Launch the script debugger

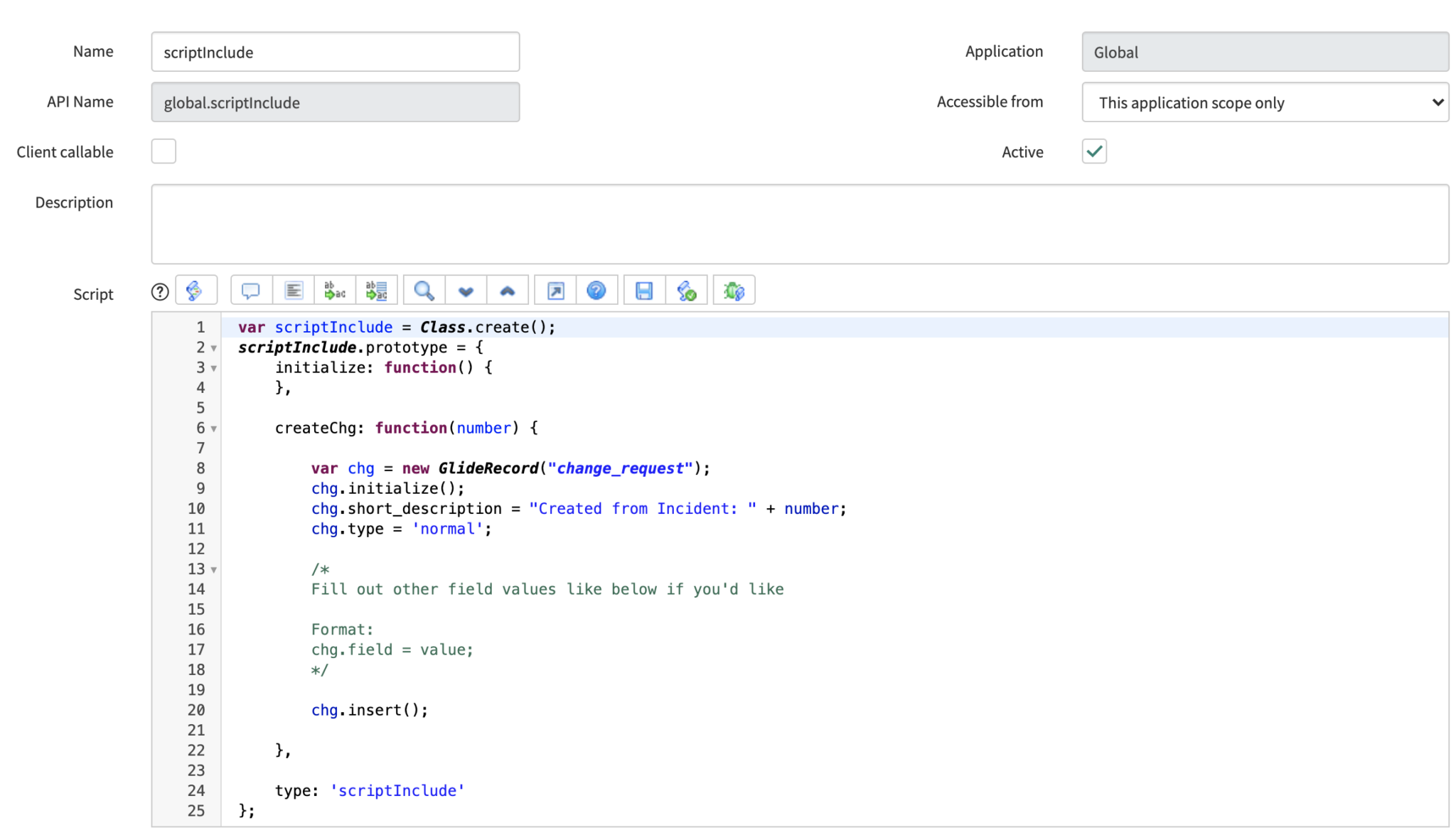734,290
